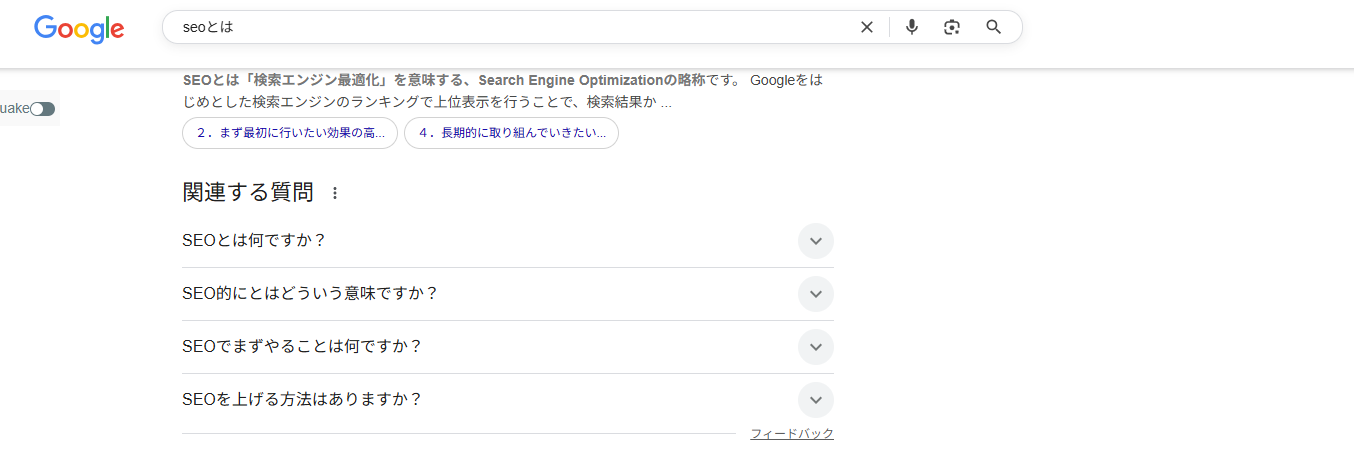Expand the chevron for SEOでまずやることは何ですか？
Screen dimensions: 1354x469
pyautogui.click(x=815, y=347)
